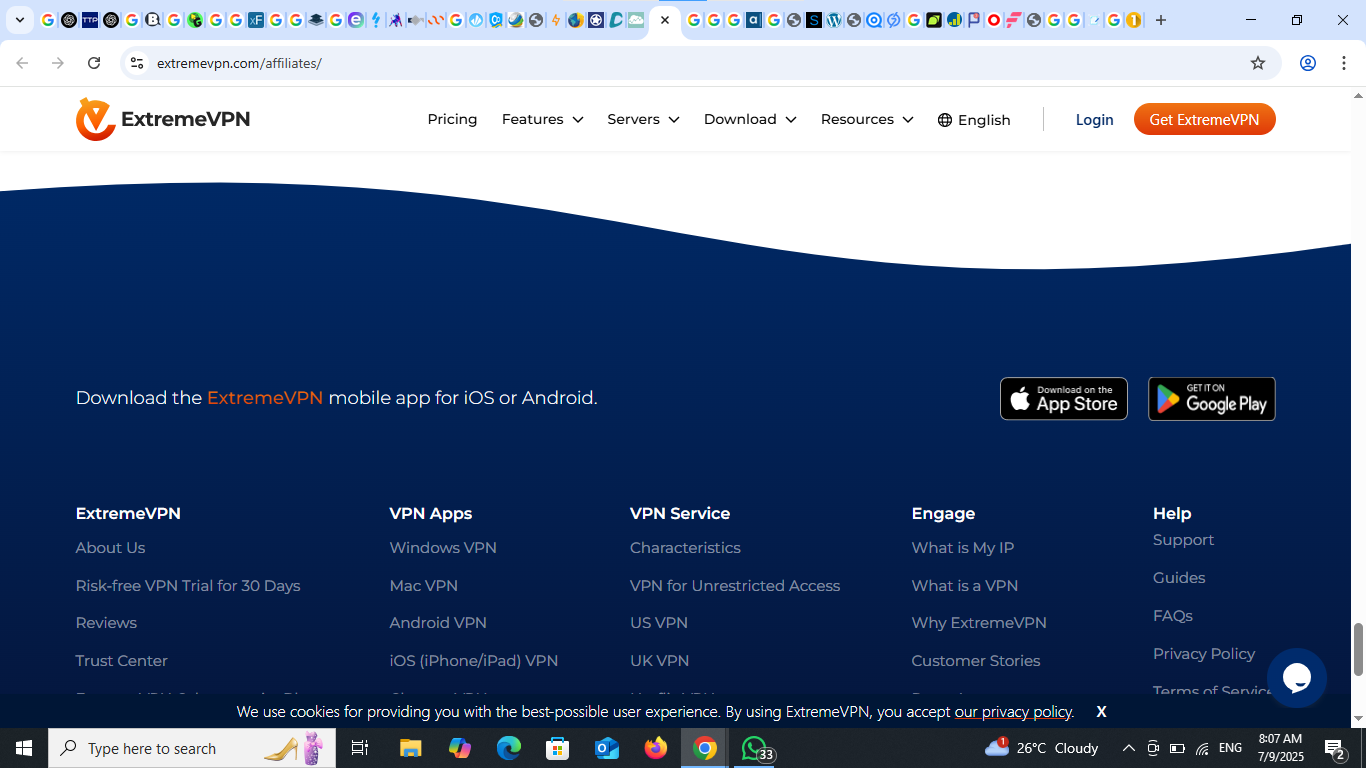
Task: Open Task View on taskbar
Action: [360, 748]
